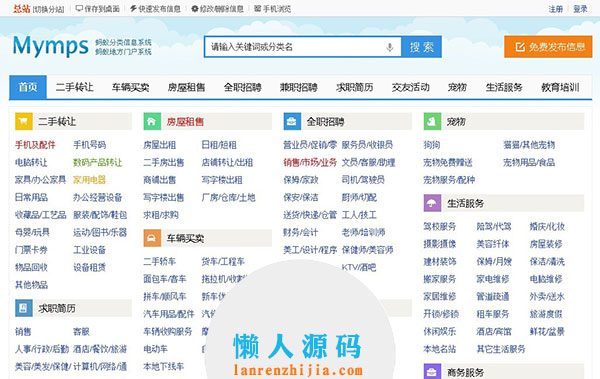The width and height of the screenshot is (600, 379).
Task: Open the 汽车用品/配件 link
Action: (x=169, y=314)
